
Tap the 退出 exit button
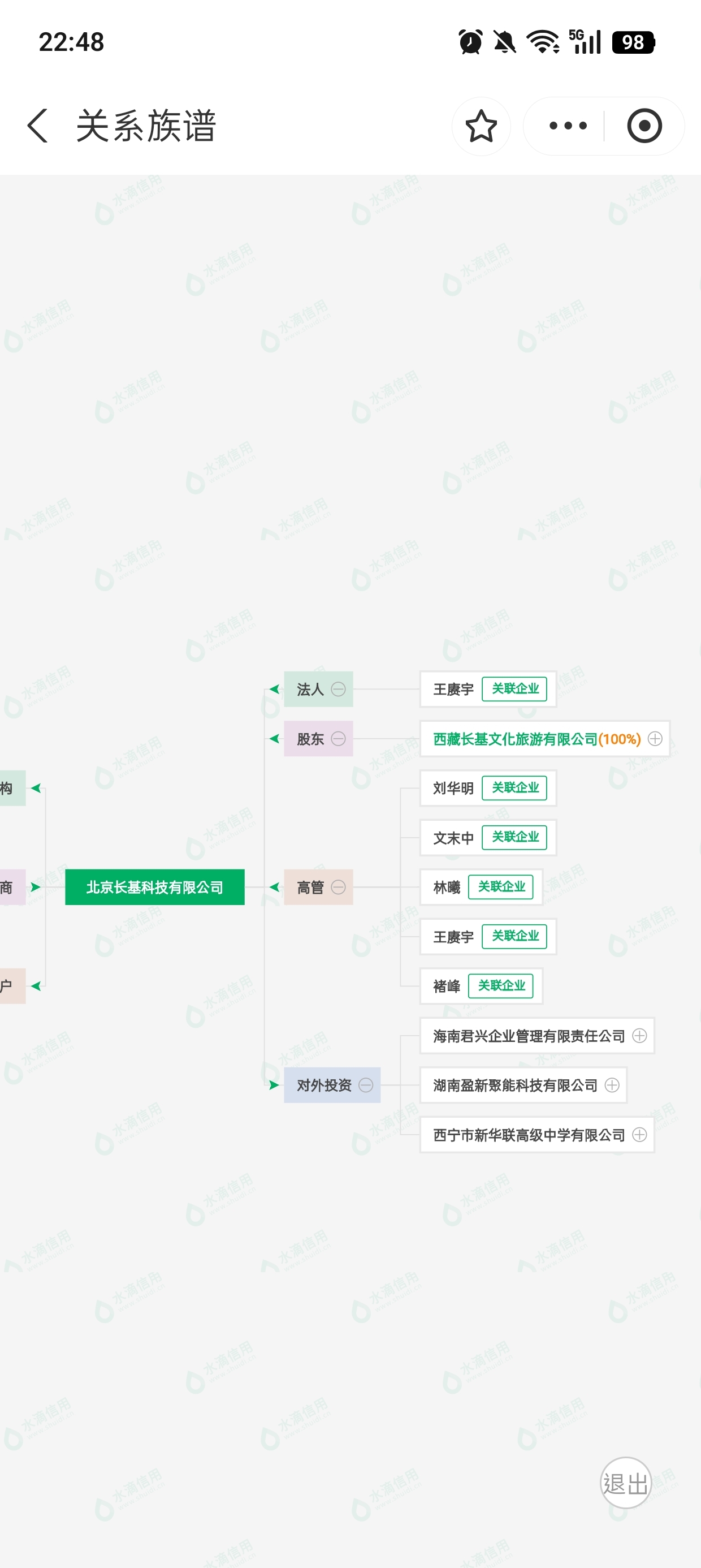(626, 1483)
